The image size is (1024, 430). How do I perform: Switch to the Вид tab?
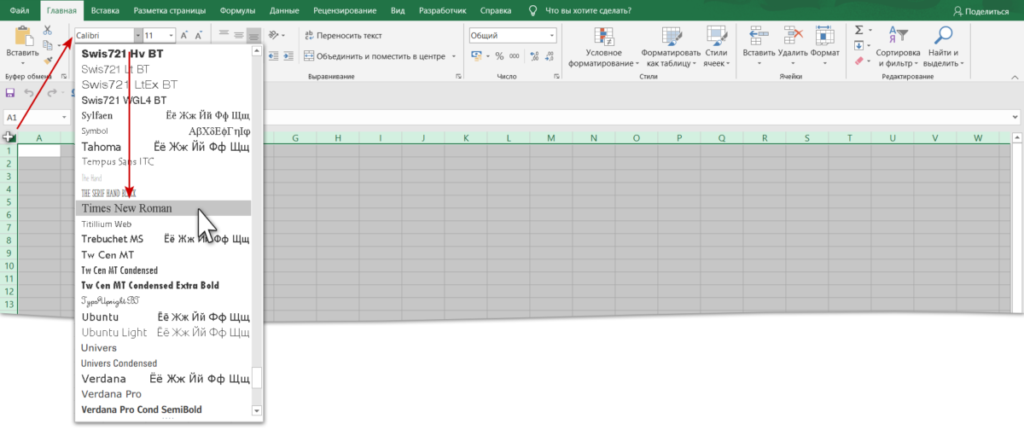pos(398,11)
